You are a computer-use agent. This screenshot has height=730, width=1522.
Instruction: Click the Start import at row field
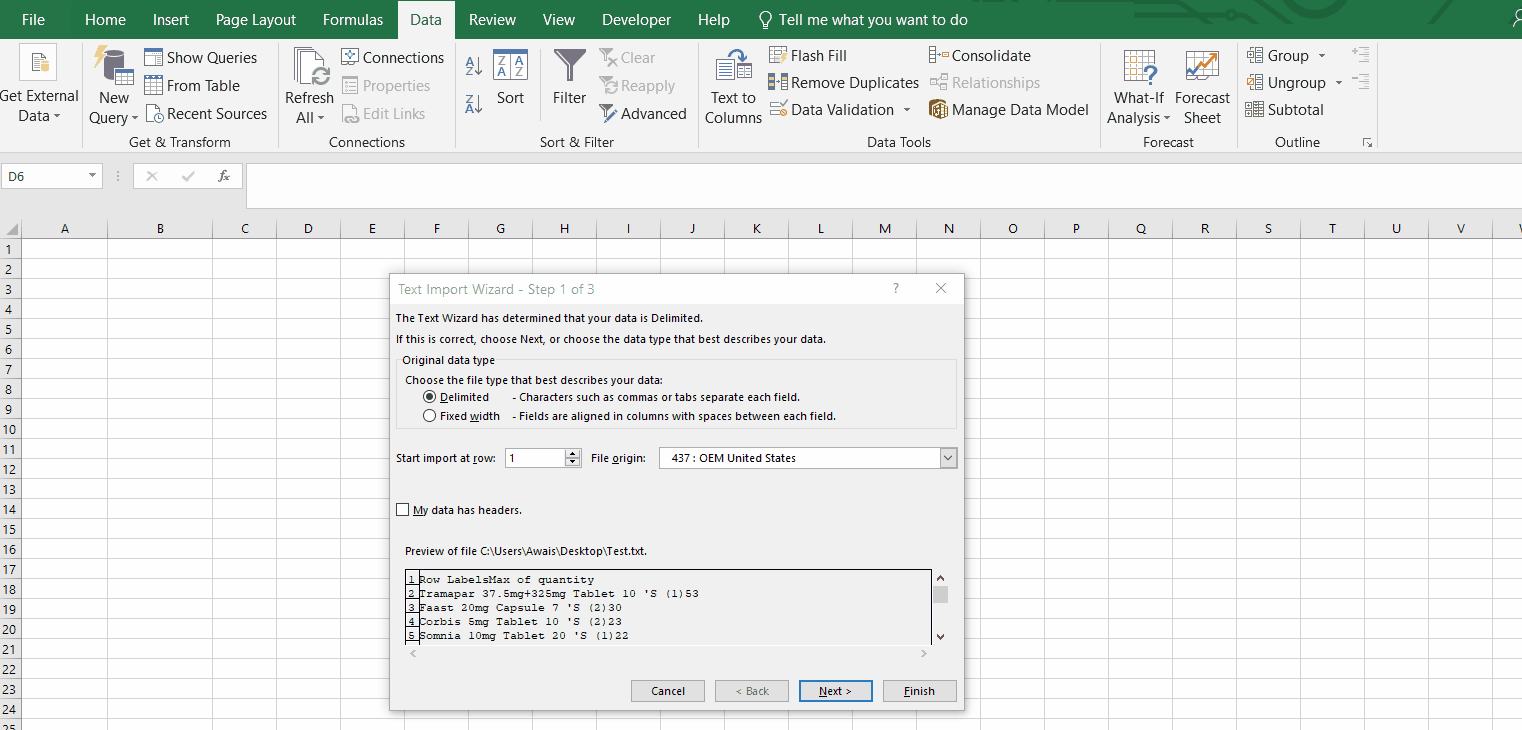[x=535, y=458]
